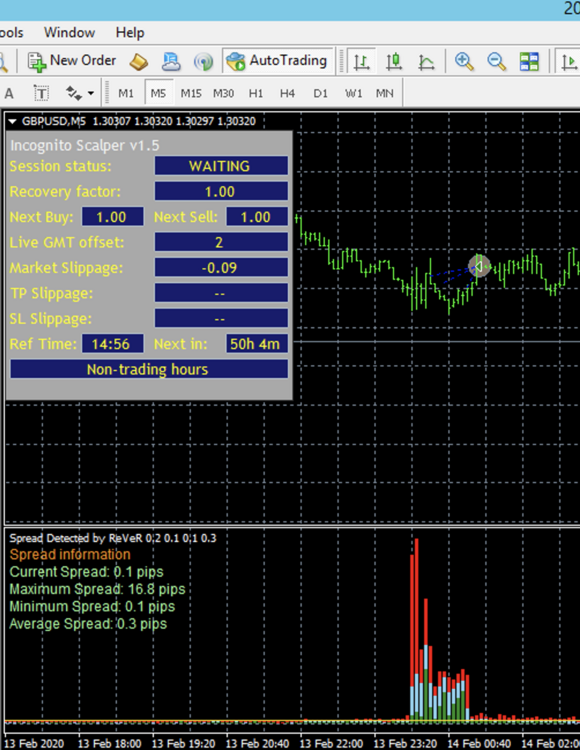Select the letter A text tool
Screen dimensions: 580x750
[9, 93]
